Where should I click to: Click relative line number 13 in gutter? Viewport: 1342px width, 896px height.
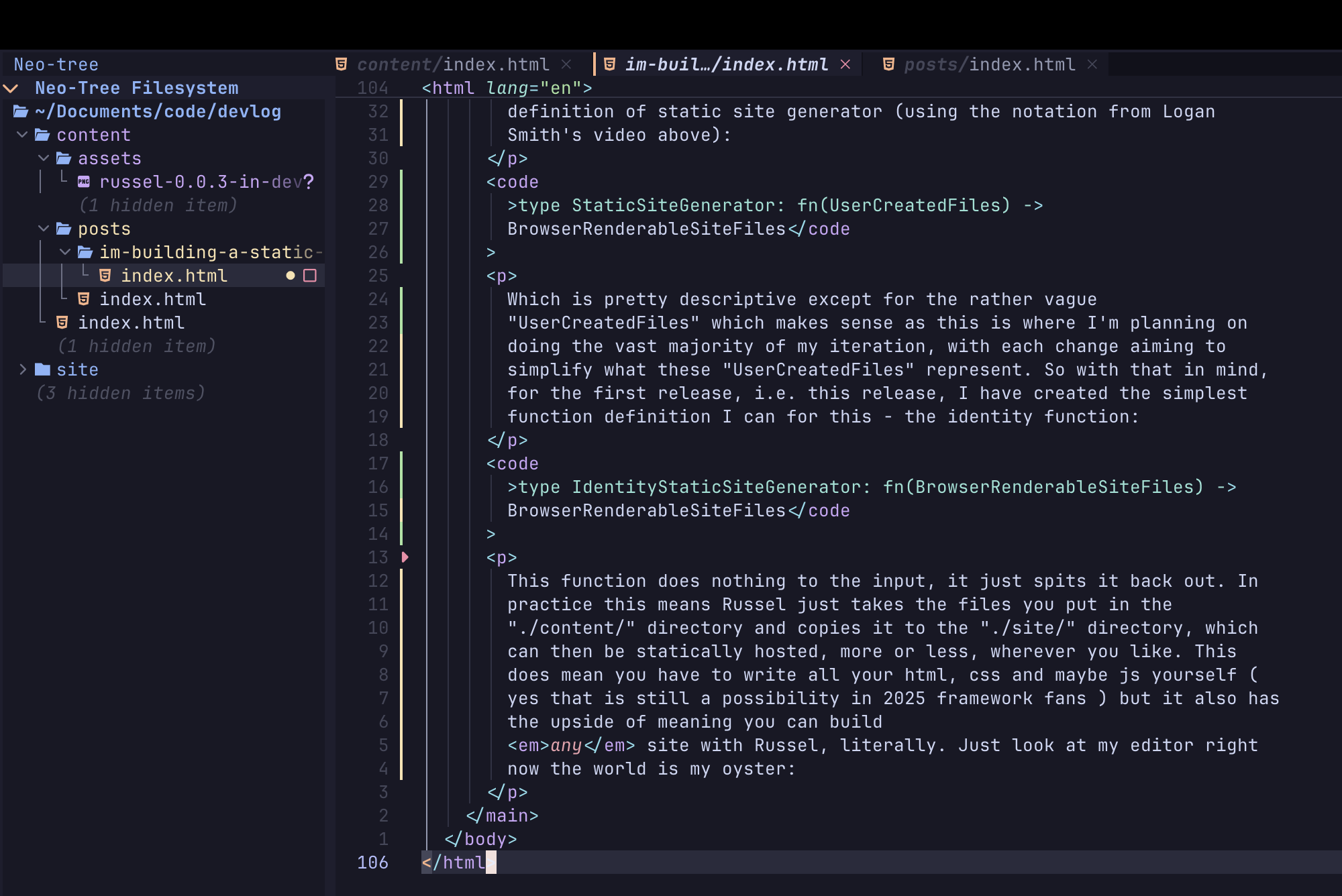pos(378,557)
